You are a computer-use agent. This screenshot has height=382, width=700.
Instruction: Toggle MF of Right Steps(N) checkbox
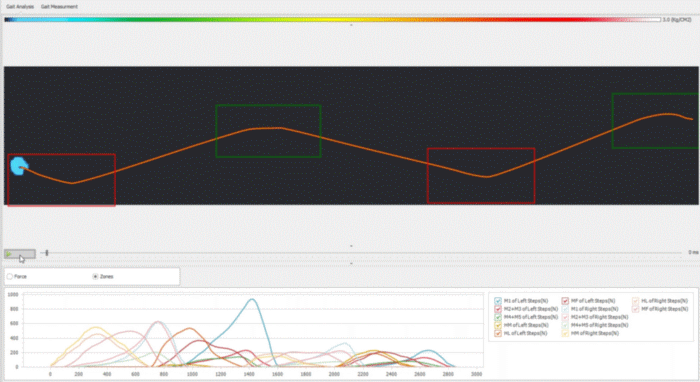[x=636, y=309]
